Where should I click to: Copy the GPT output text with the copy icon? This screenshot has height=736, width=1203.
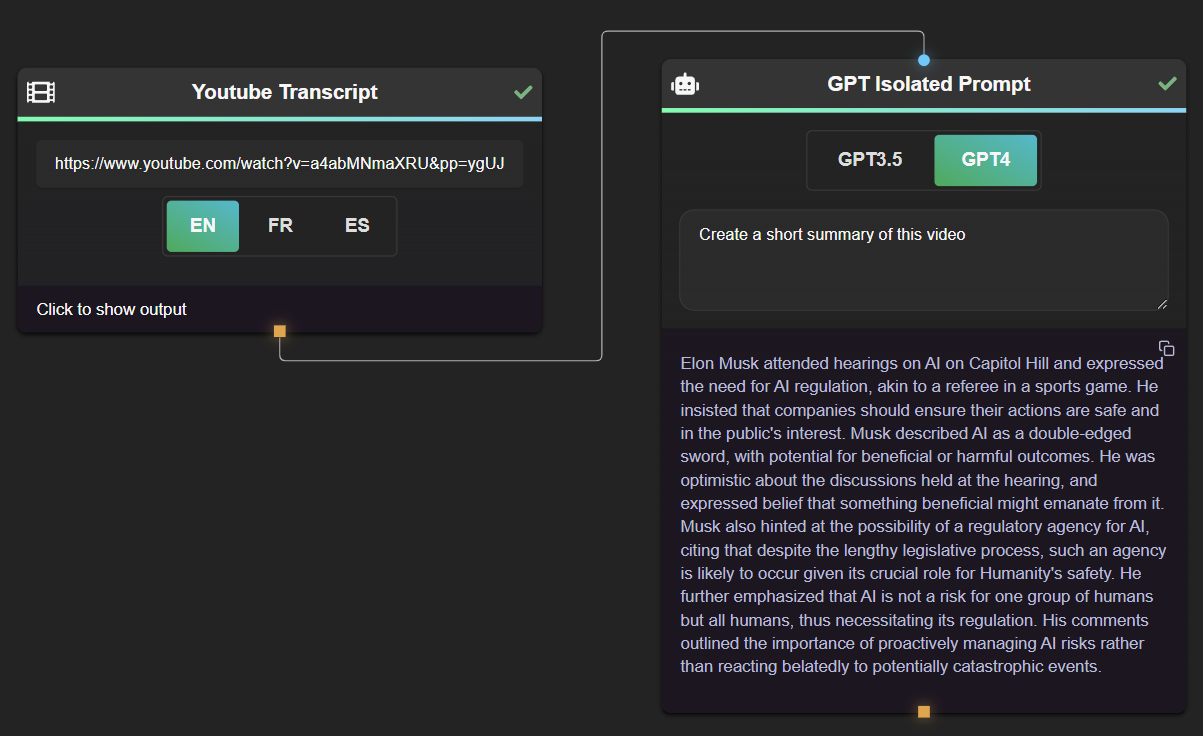[x=1167, y=348]
